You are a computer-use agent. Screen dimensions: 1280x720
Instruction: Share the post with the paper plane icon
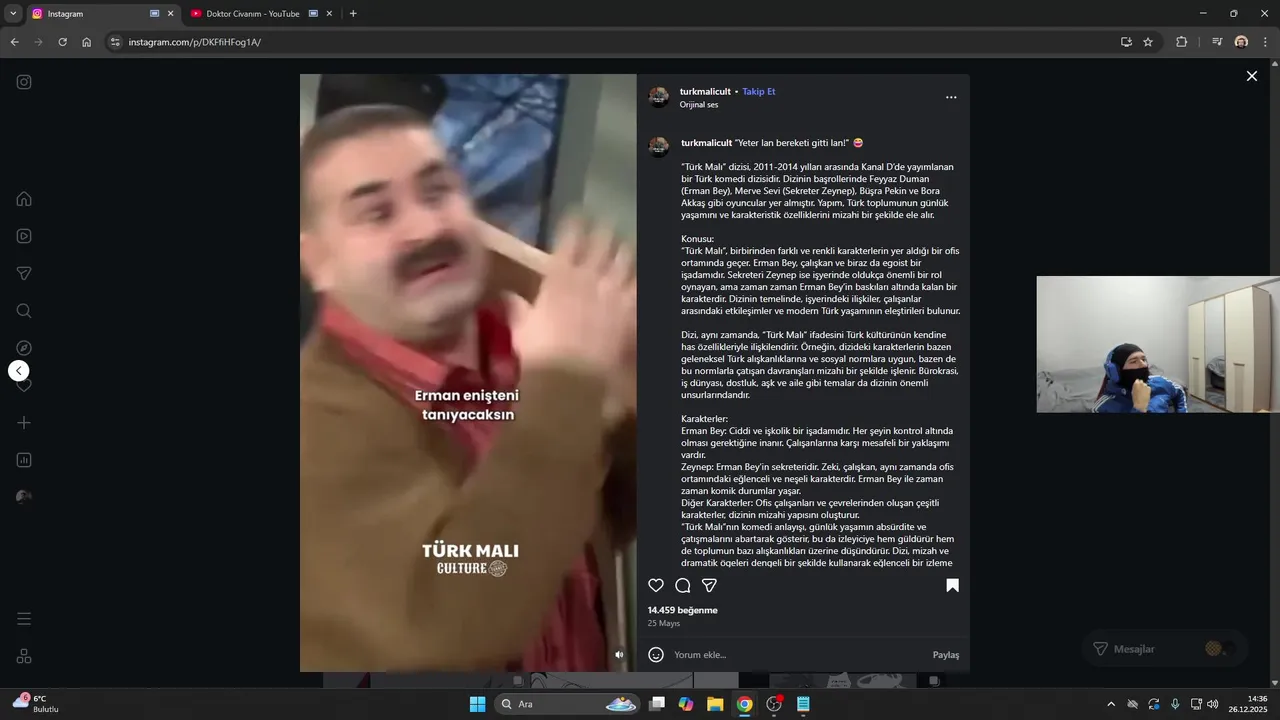709,585
